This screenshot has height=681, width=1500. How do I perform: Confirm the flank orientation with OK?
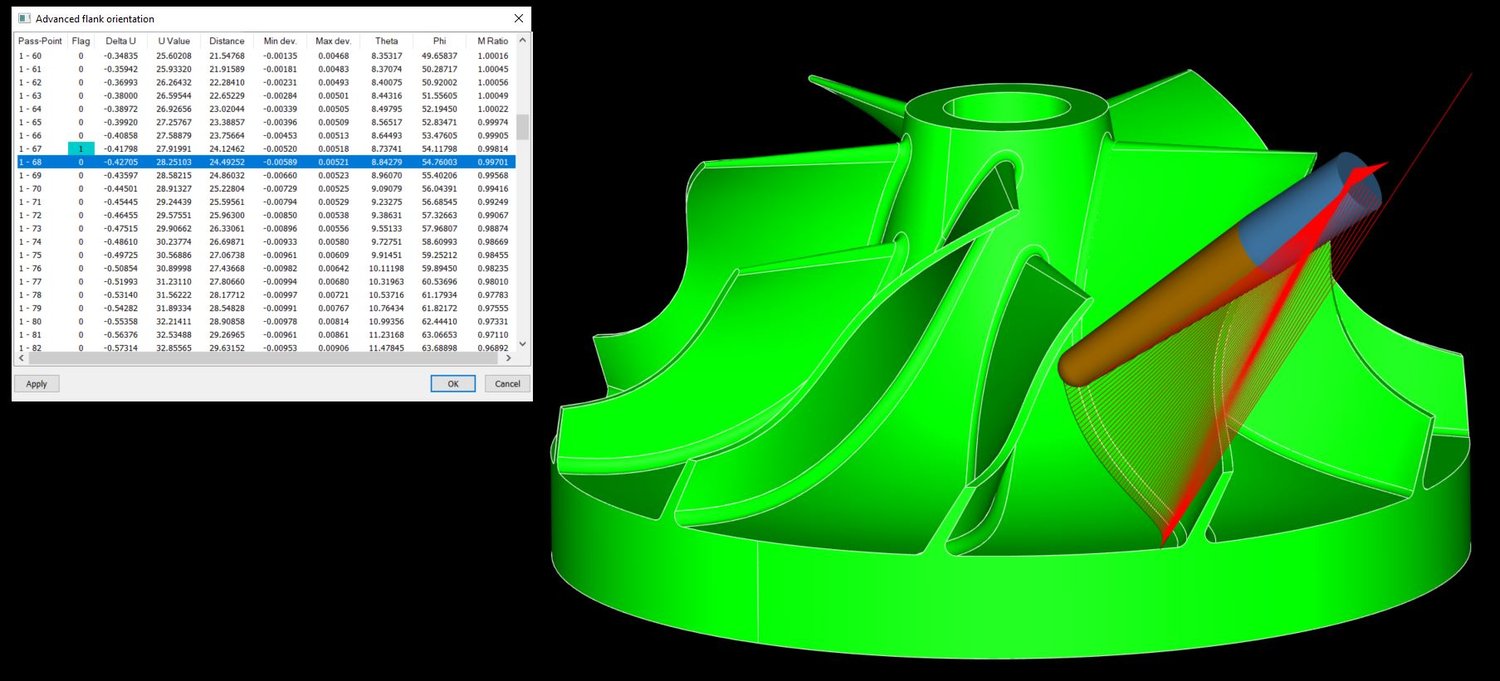tap(452, 383)
